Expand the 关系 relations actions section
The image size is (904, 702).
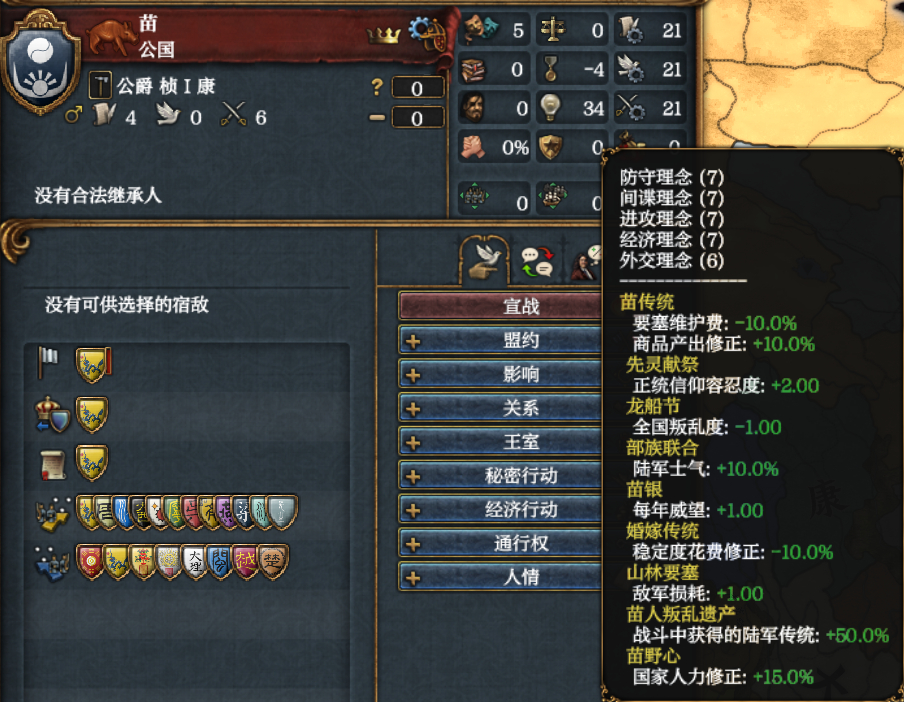[x=500, y=408]
